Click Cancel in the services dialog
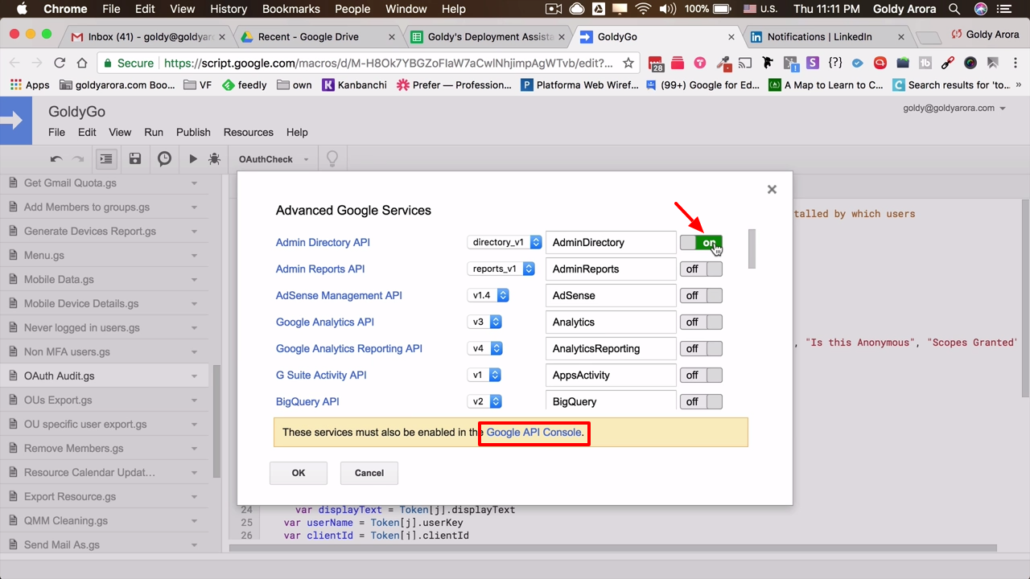 pos(369,473)
